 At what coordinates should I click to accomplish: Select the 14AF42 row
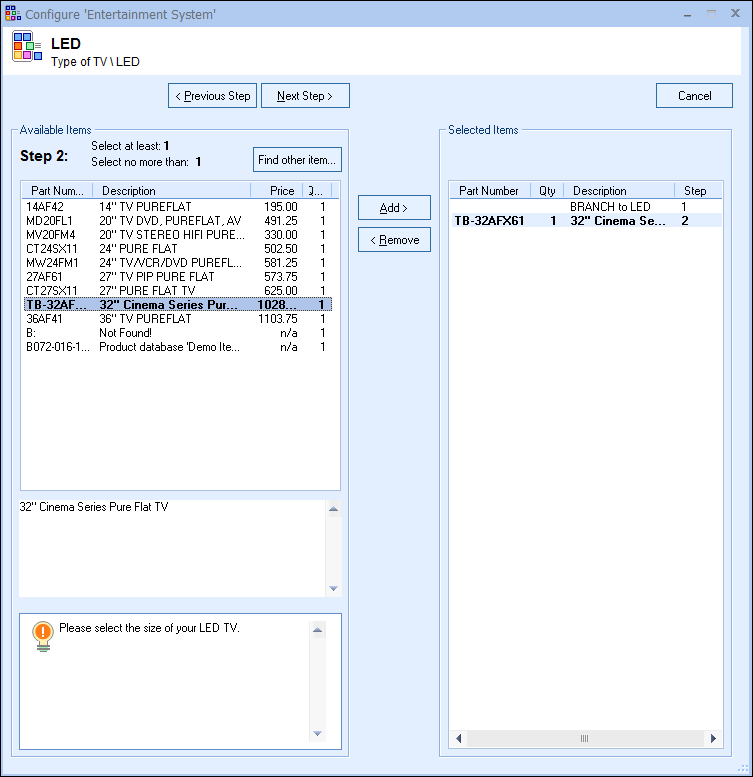pyautogui.click(x=177, y=207)
